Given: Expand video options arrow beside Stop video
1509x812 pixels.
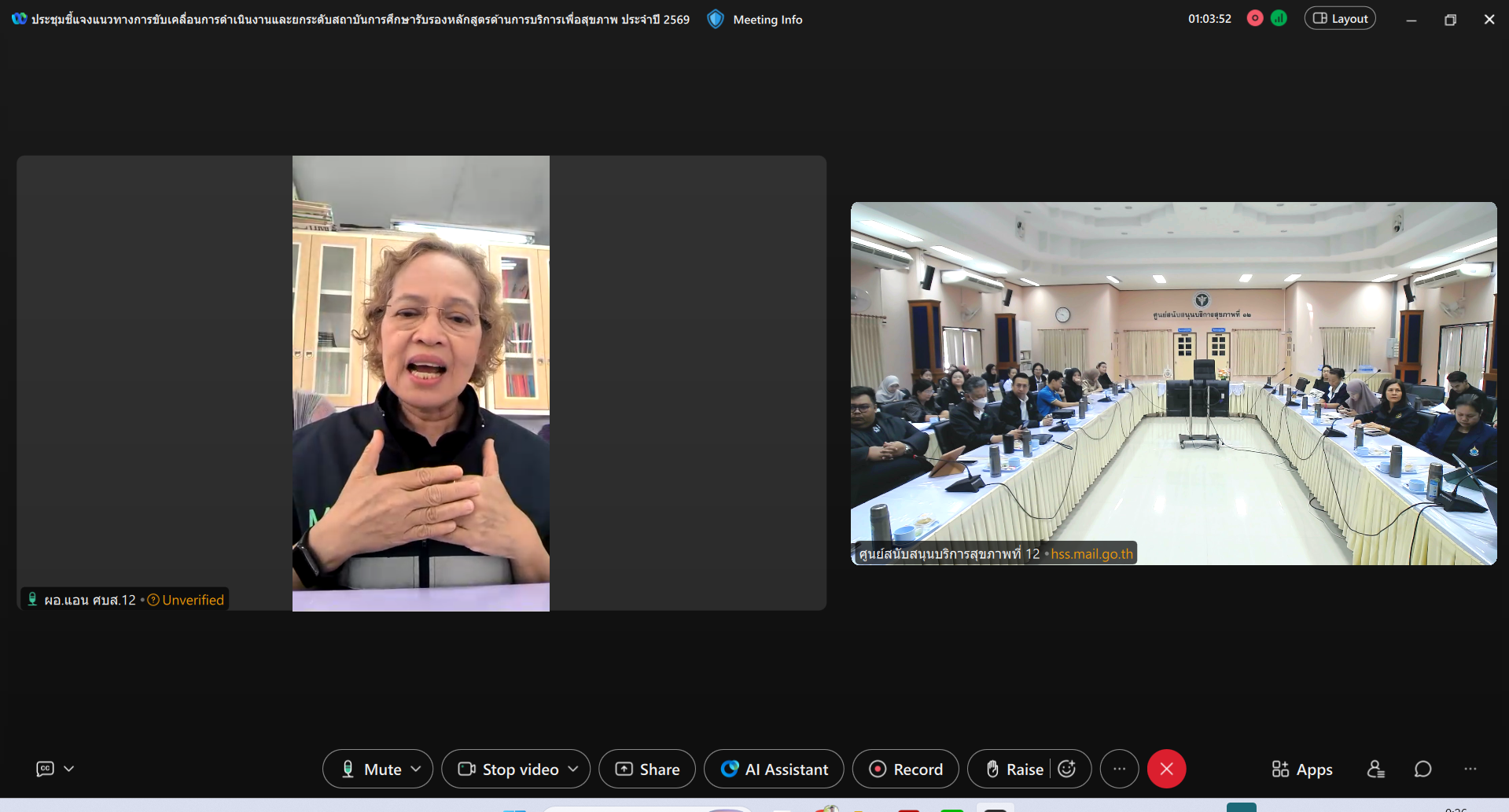Looking at the screenshot, I should (x=573, y=769).
